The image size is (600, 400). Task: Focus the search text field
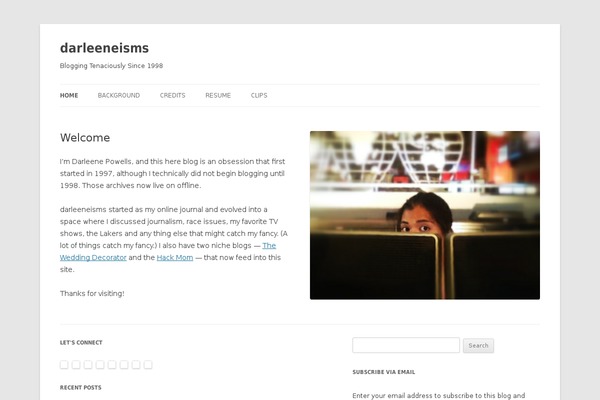point(406,345)
